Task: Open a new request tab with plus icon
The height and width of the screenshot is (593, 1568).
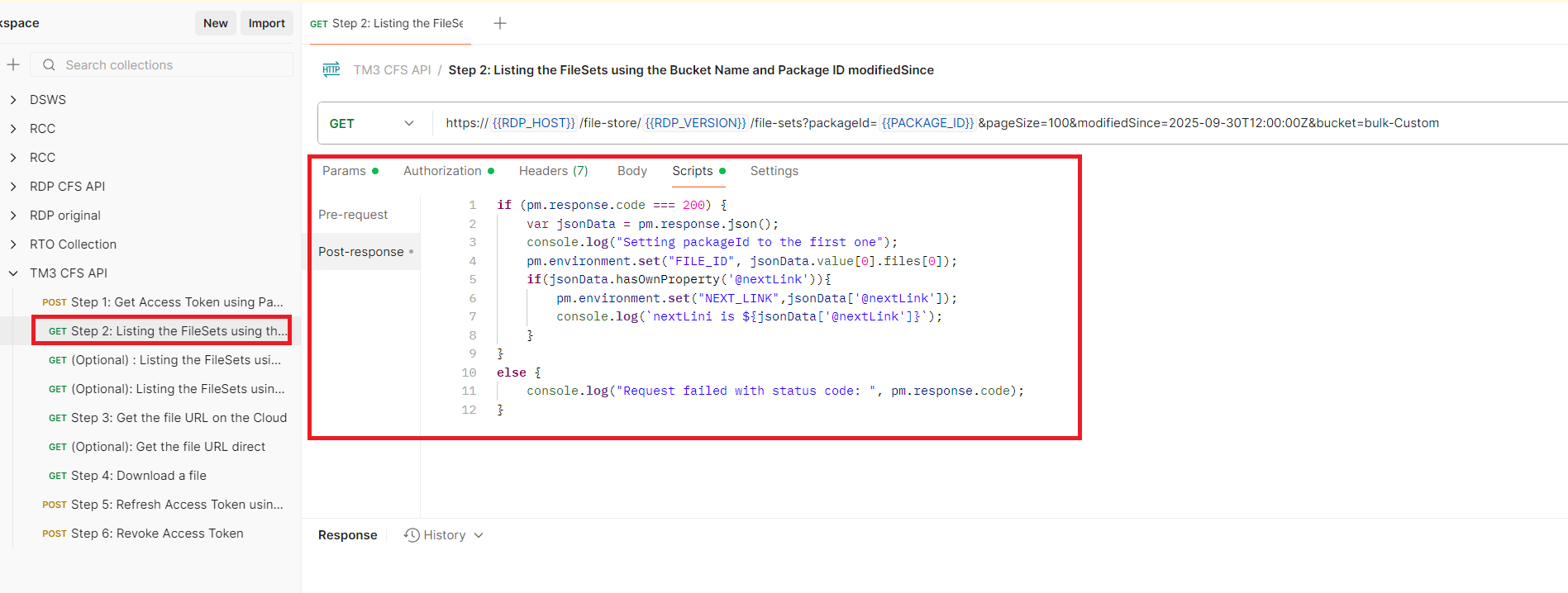Action: tap(500, 23)
